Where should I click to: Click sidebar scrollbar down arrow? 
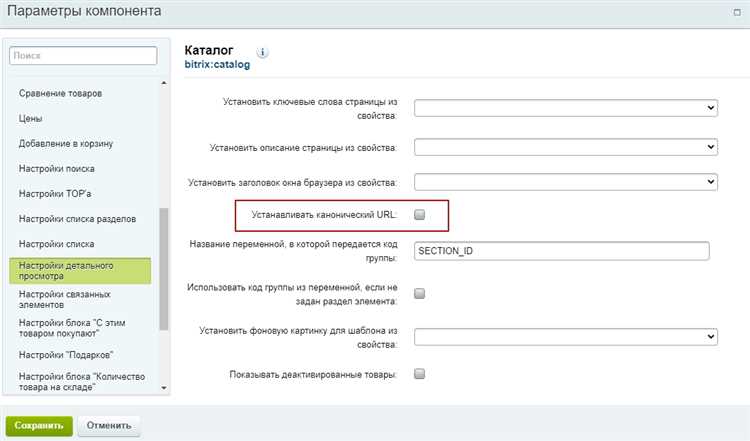coord(164,388)
